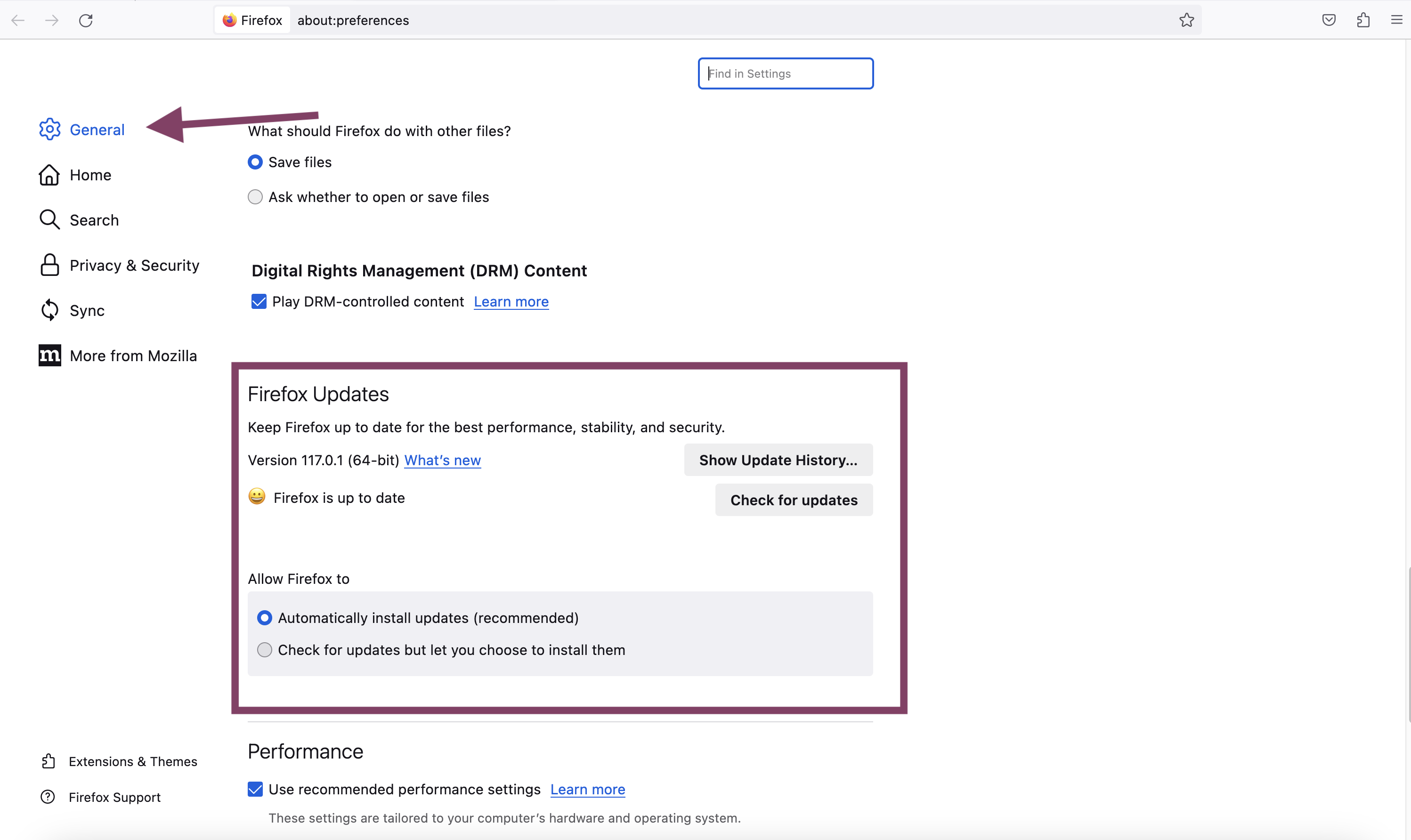Click the Performance heading
The image size is (1411, 840).
[x=306, y=751]
